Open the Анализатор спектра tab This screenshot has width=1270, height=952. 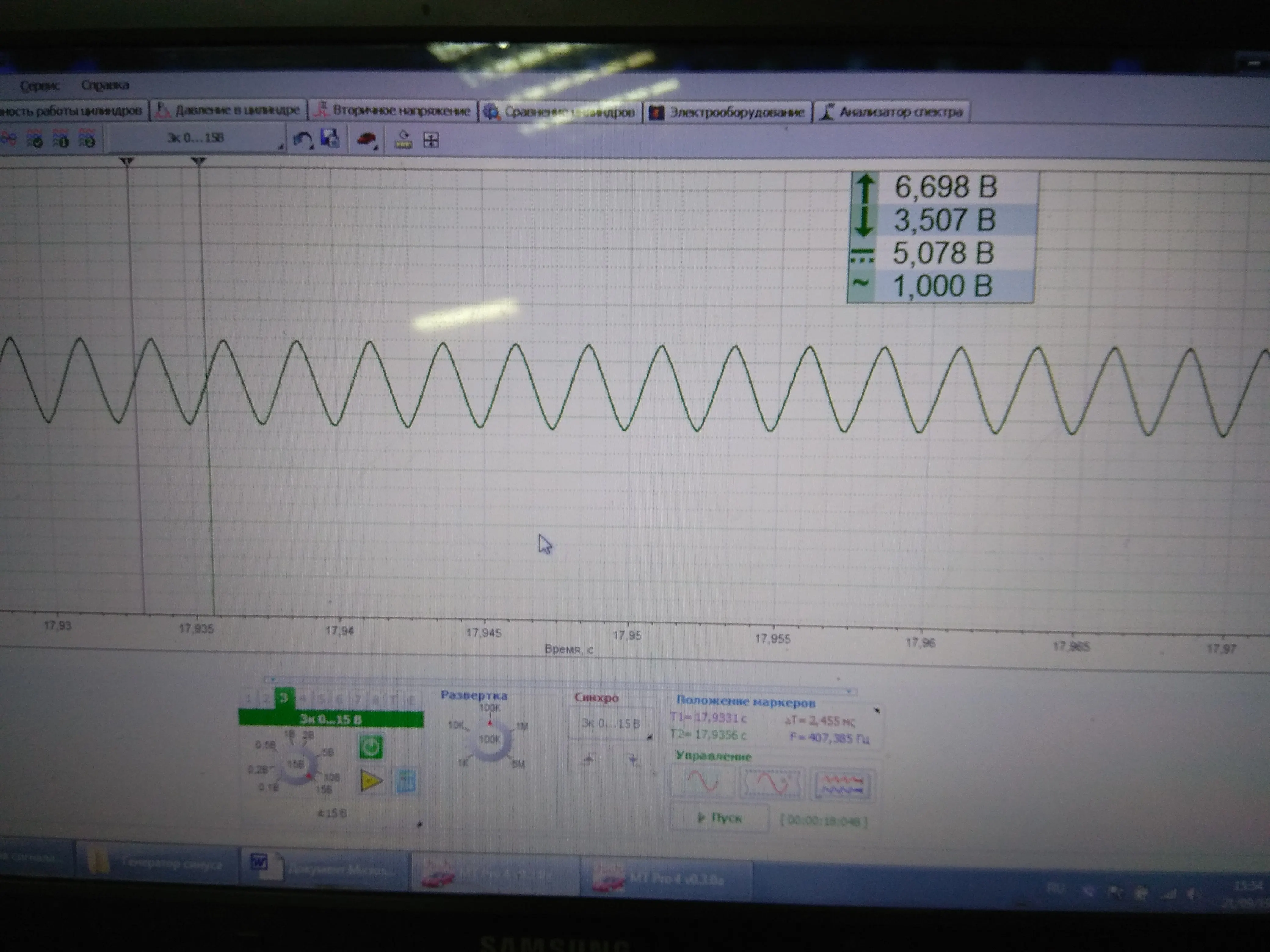pyautogui.click(x=892, y=112)
